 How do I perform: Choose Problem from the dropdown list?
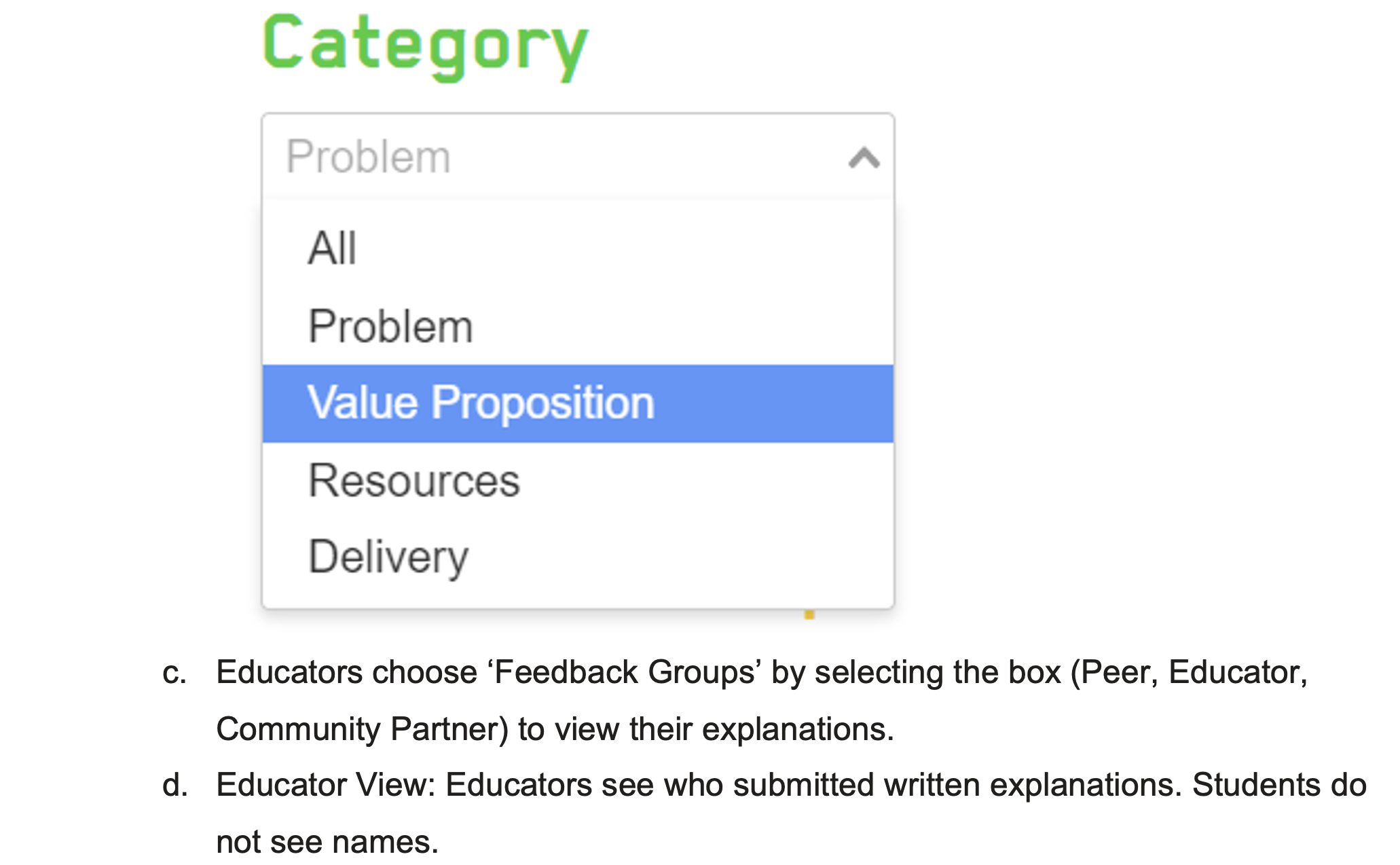[390, 327]
